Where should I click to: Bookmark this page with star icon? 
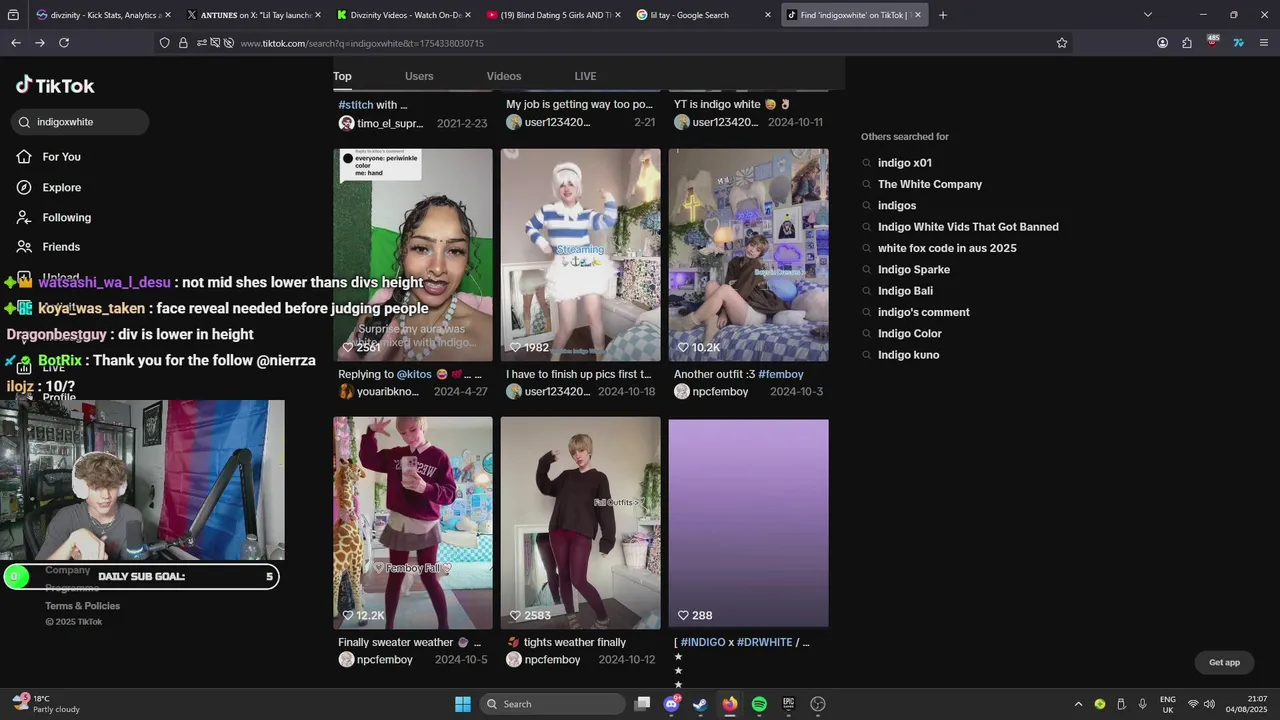pyautogui.click(x=1062, y=43)
